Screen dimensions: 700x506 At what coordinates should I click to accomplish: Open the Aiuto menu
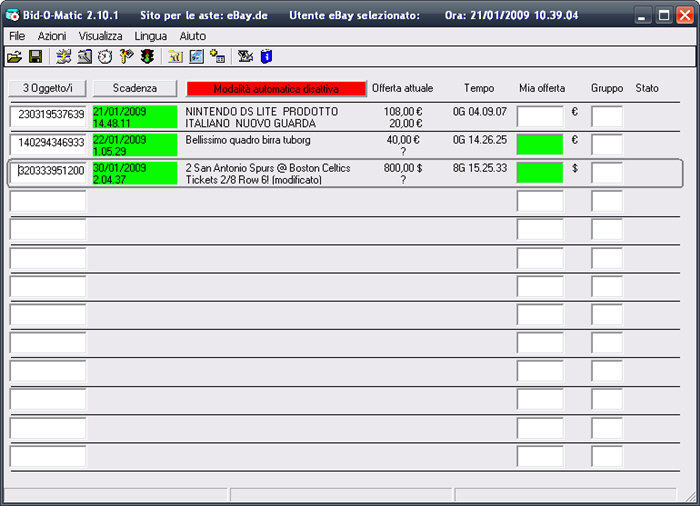tap(193, 36)
